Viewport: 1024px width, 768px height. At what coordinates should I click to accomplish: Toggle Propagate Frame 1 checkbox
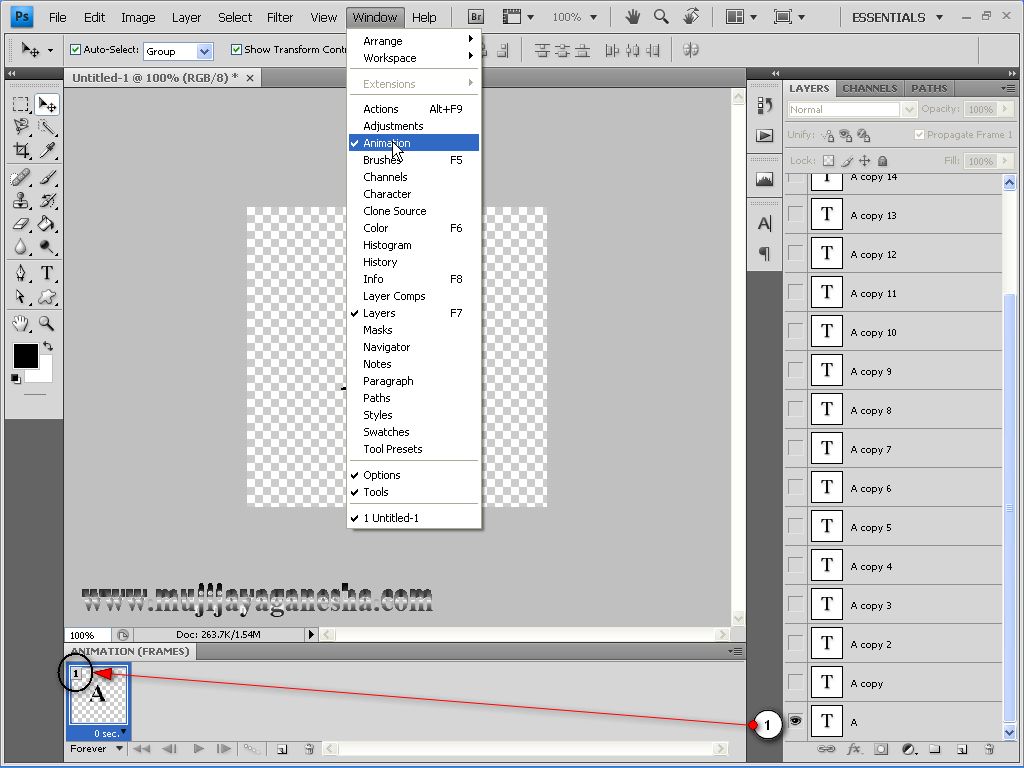point(920,135)
